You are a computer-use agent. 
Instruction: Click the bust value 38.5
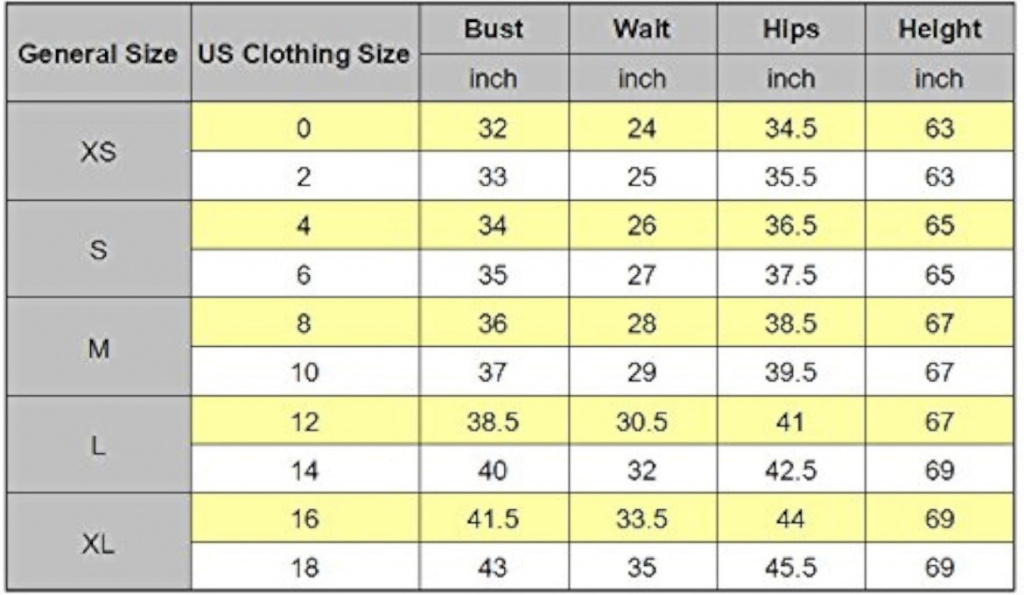point(494,421)
